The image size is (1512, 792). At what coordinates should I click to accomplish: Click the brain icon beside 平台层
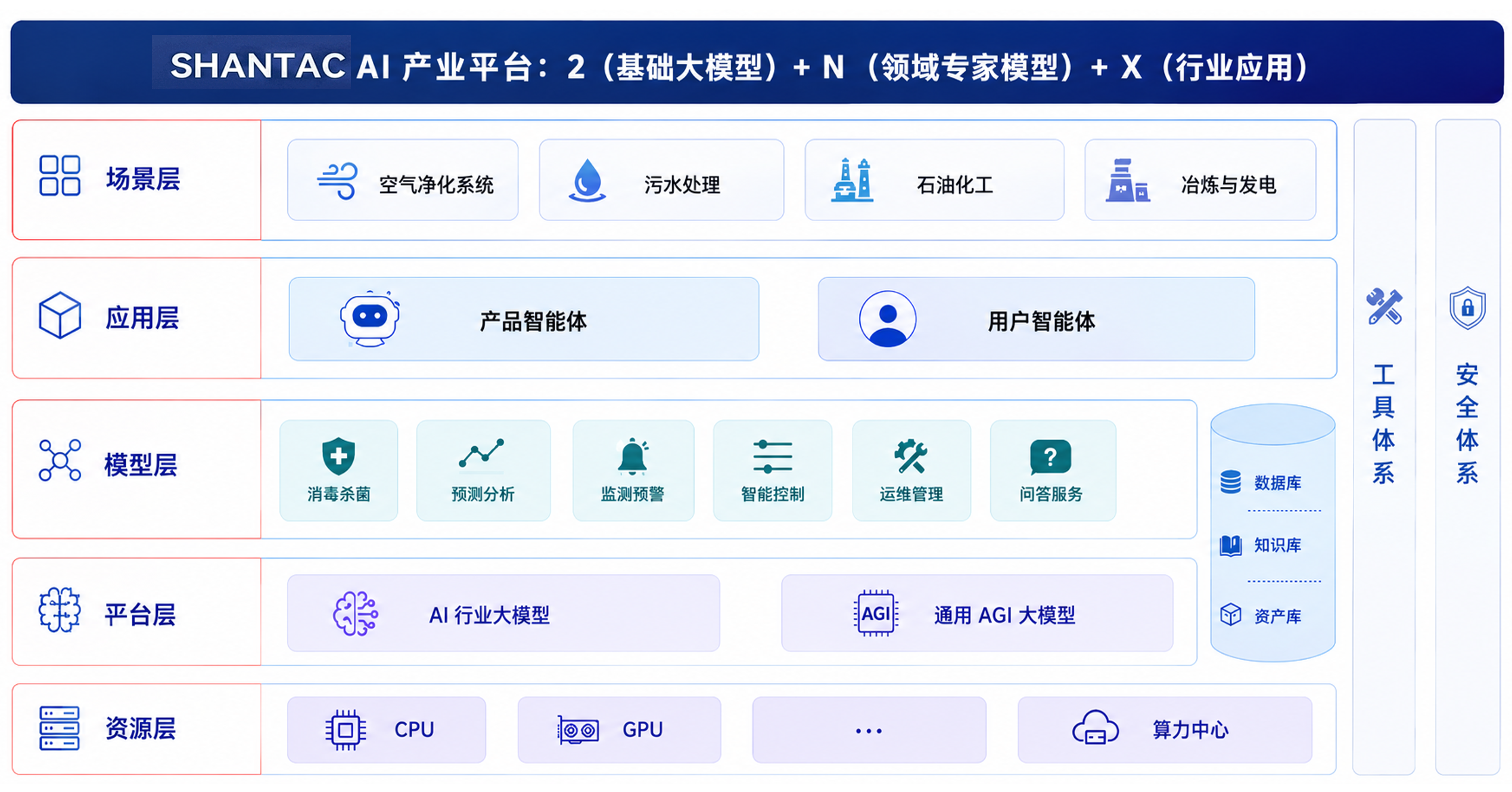[60, 609]
